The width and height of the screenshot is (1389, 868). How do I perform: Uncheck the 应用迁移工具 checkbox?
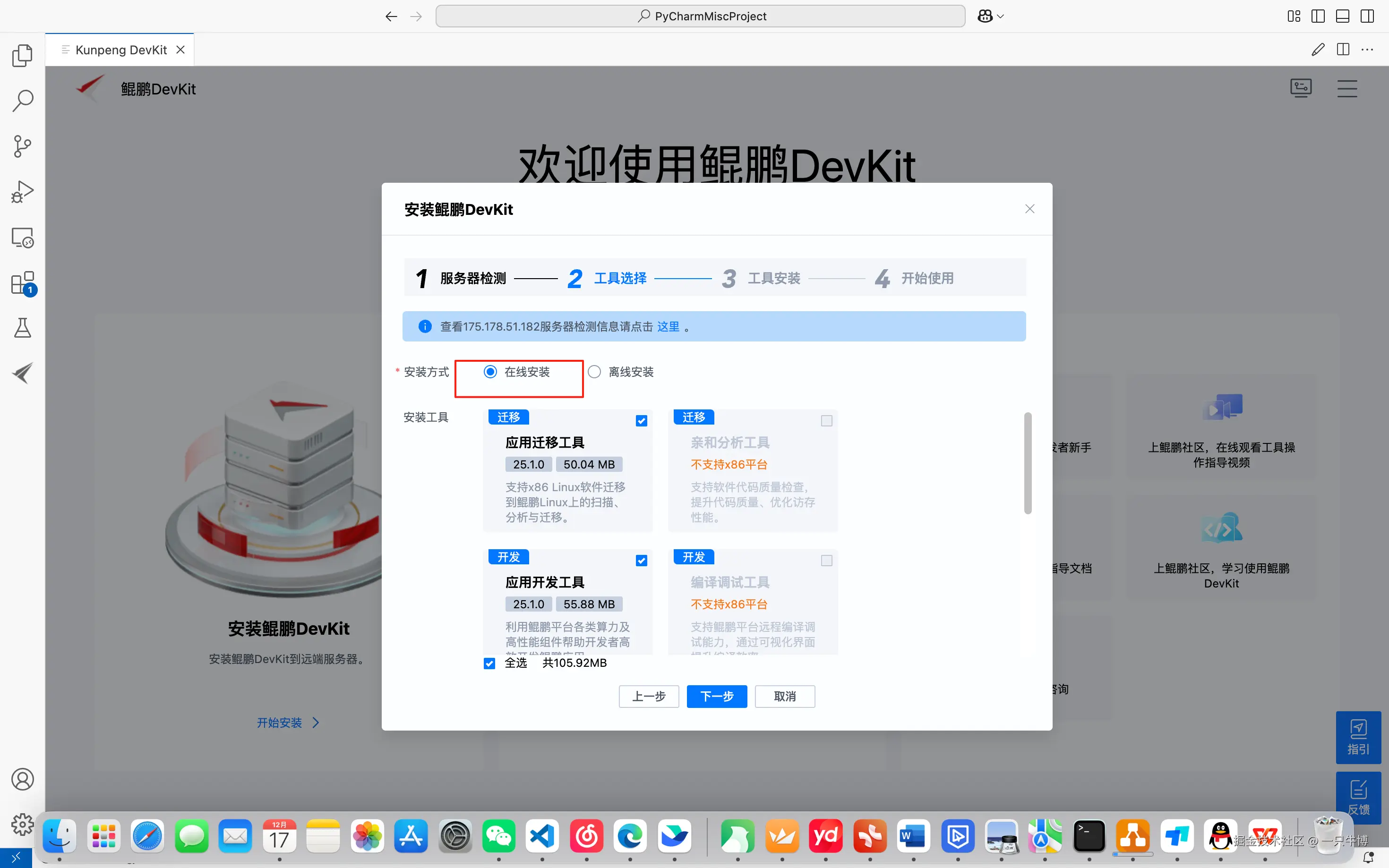642,421
